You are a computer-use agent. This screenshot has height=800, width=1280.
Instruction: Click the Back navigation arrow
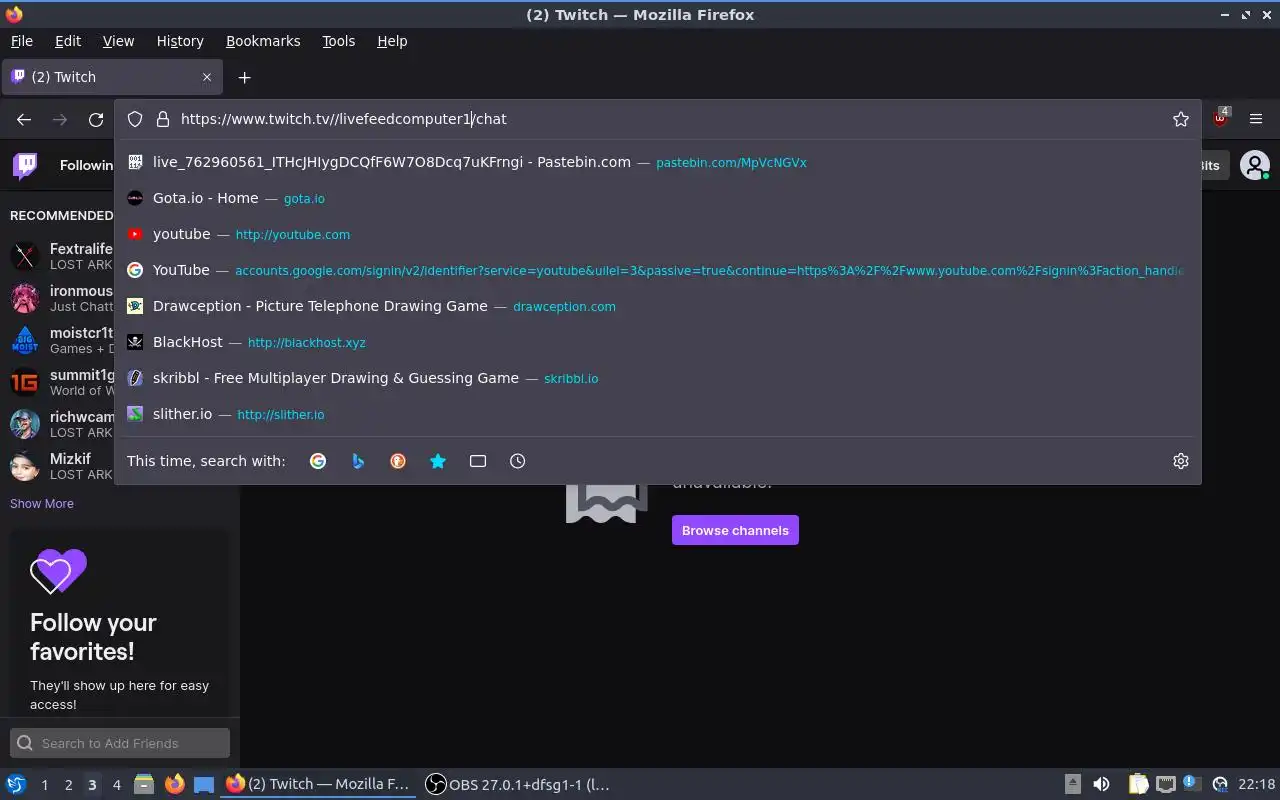click(x=24, y=119)
